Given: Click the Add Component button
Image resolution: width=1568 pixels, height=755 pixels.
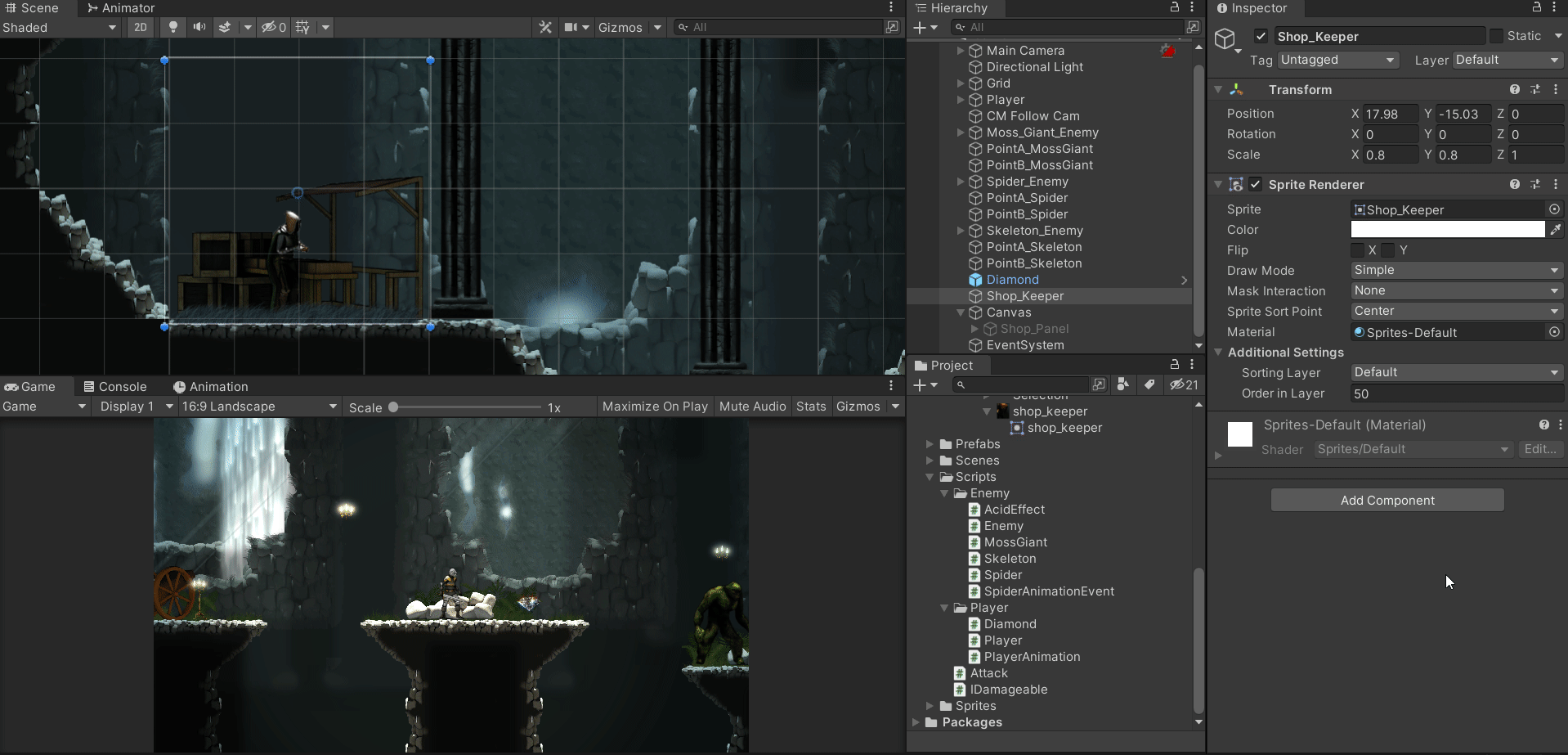Looking at the screenshot, I should pyautogui.click(x=1387, y=500).
